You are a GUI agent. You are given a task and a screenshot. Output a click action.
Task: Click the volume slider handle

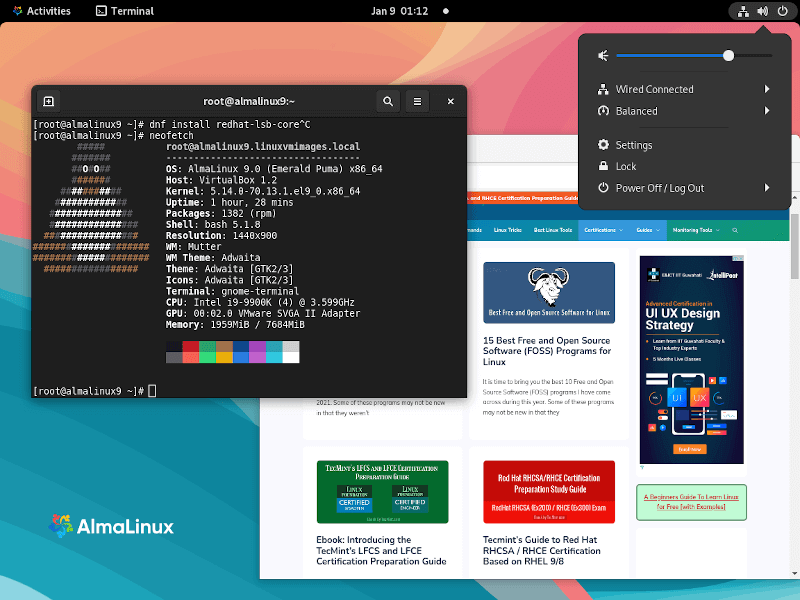pyautogui.click(x=728, y=56)
